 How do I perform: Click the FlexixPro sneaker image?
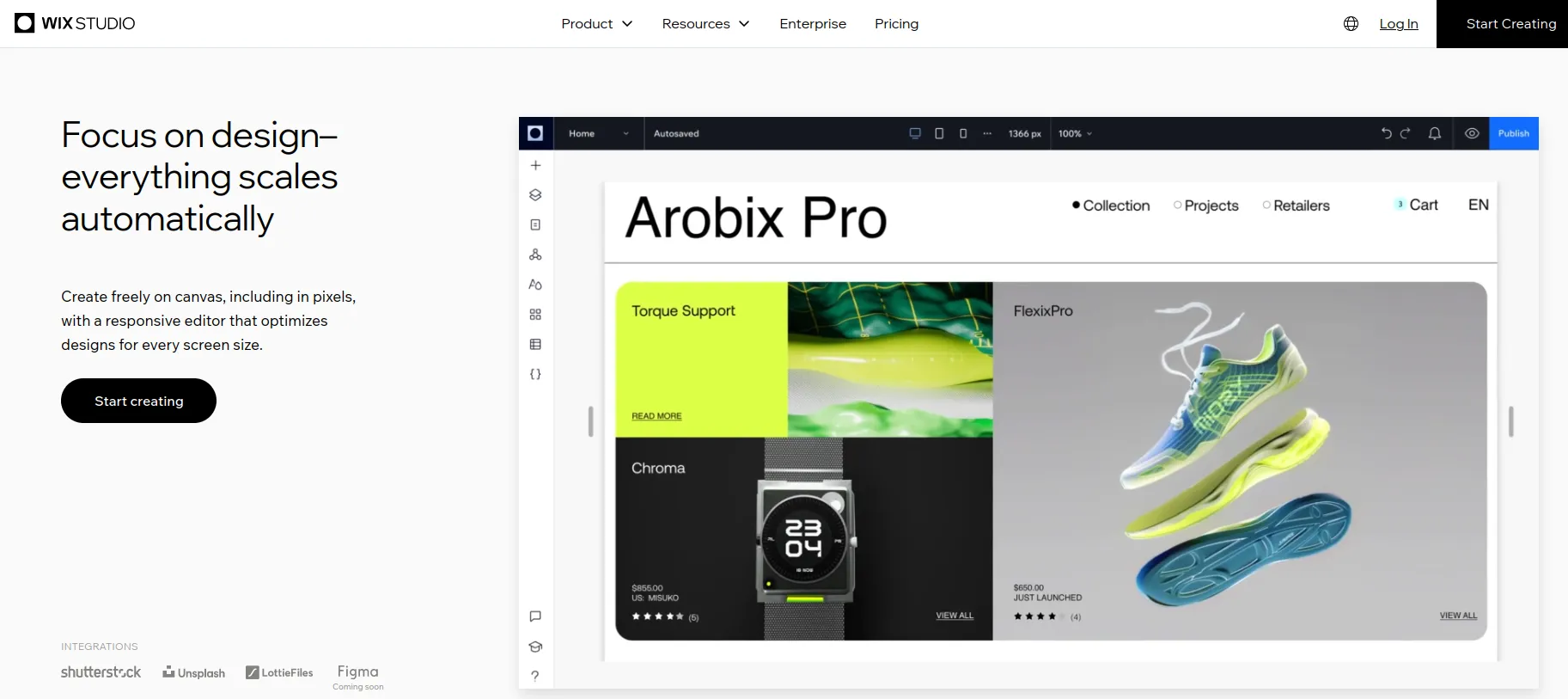coord(1237,456)
